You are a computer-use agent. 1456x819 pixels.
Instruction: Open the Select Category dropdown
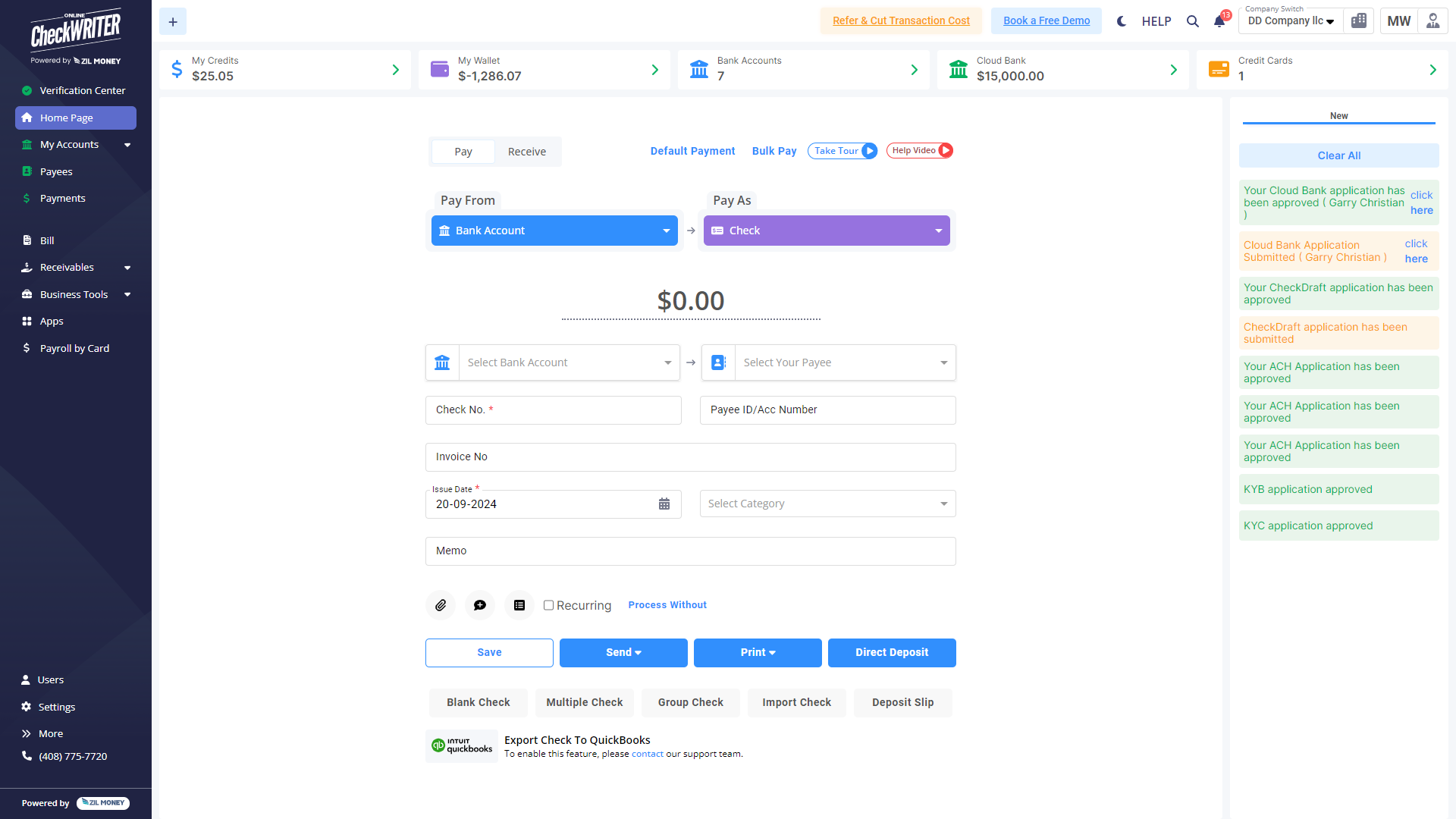[x=828, y=504]
